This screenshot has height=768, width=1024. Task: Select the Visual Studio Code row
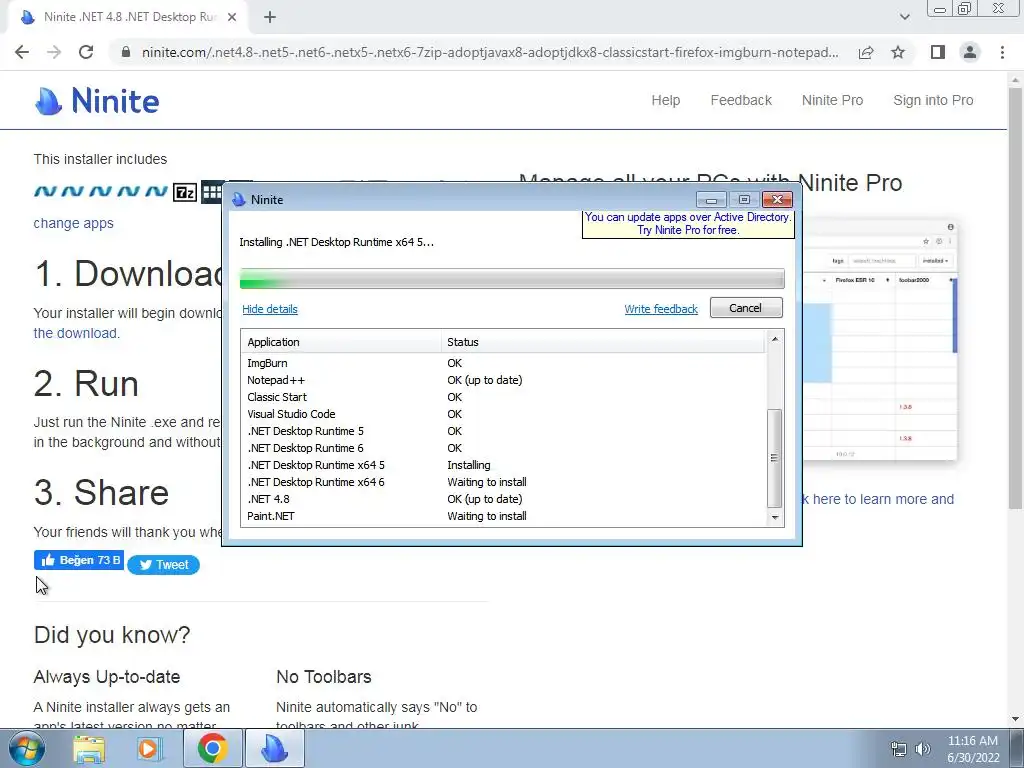pyautogui.click(x=504, y=414)
